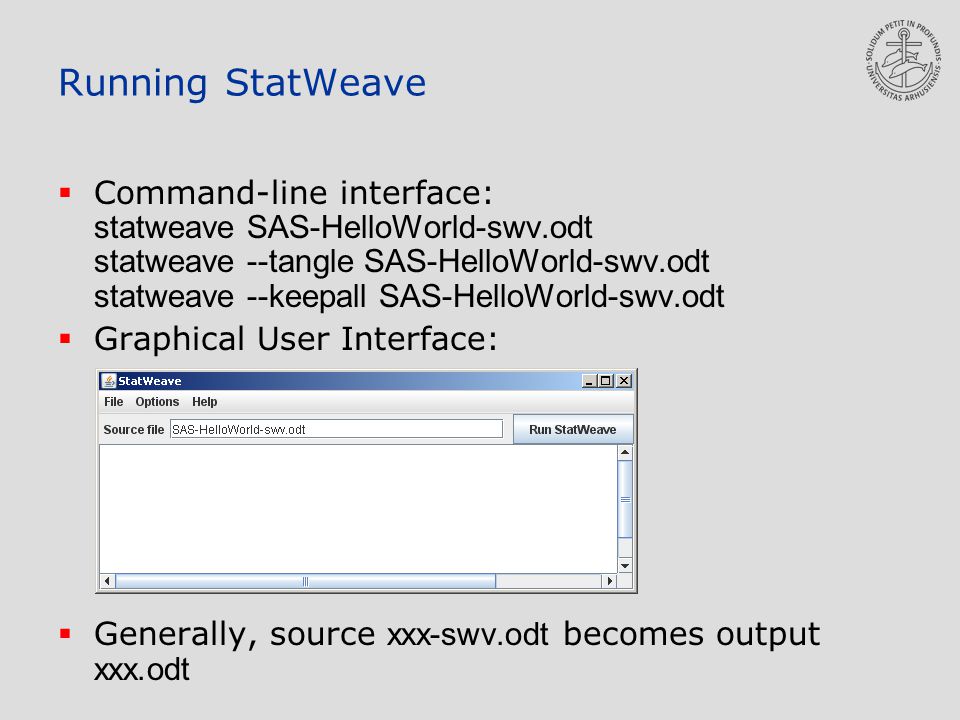Screen dimensions: 960x720
Task: Open the Help menu
Action: pyautogui.click(x=204, y=402)
